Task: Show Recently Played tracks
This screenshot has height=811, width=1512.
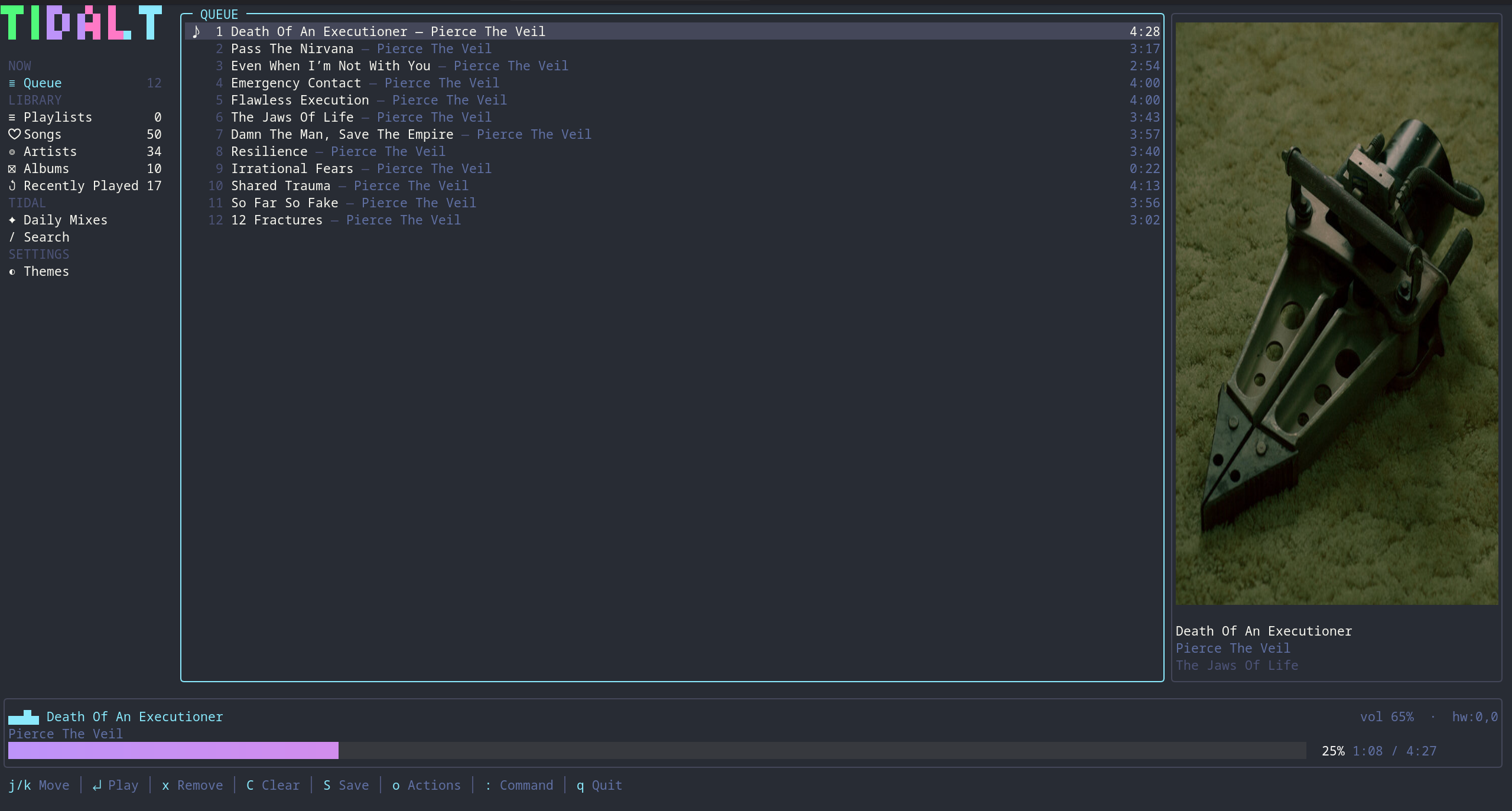Action: [84, 186]
